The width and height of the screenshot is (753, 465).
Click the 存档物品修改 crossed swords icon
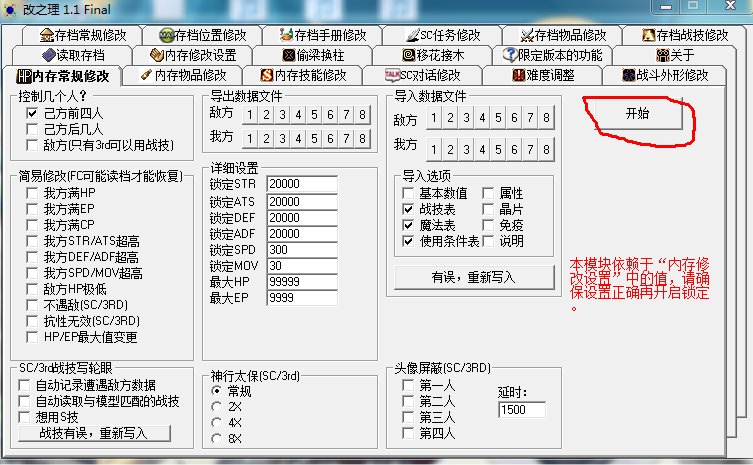(x=527, y=35)
